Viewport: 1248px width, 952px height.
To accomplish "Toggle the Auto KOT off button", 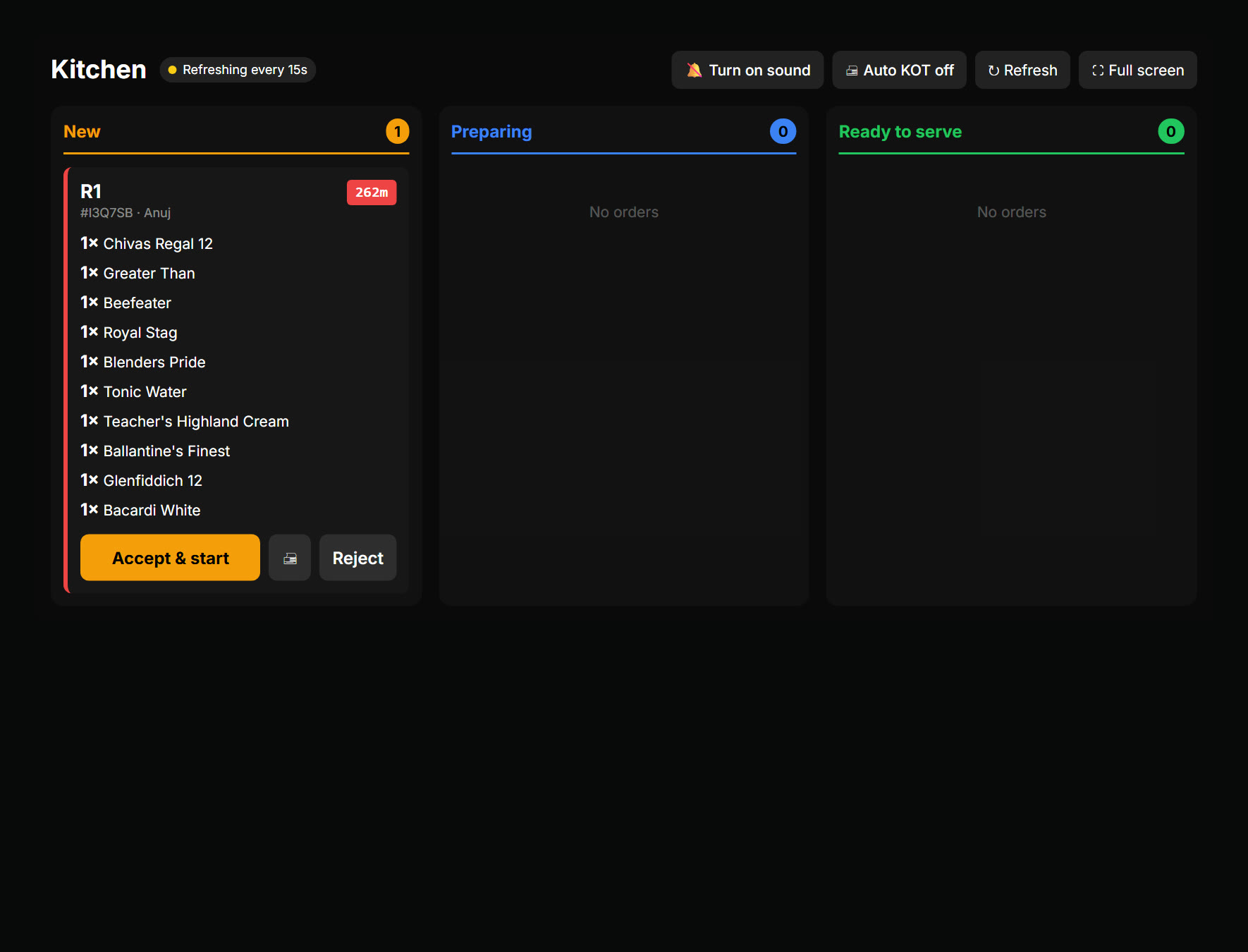I will (899, 70).
